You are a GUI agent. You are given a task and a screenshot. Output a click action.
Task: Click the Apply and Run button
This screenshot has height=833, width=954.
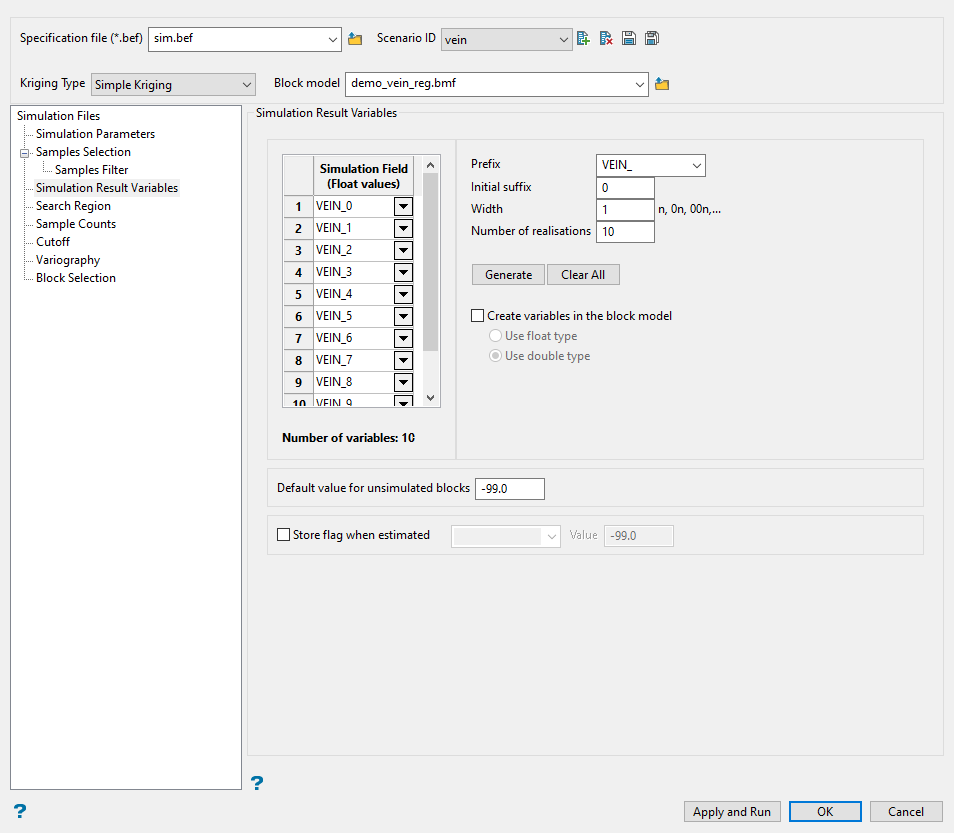(x=732, y=812)
